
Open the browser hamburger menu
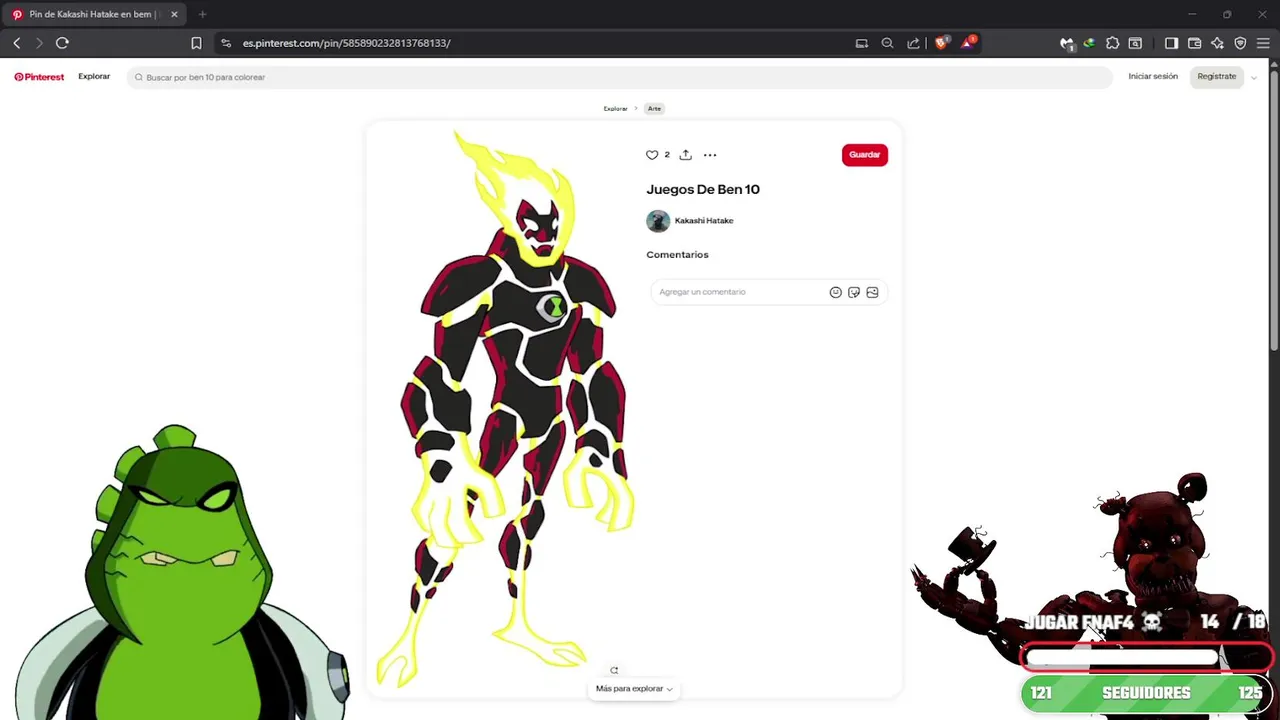(1263, 43)
